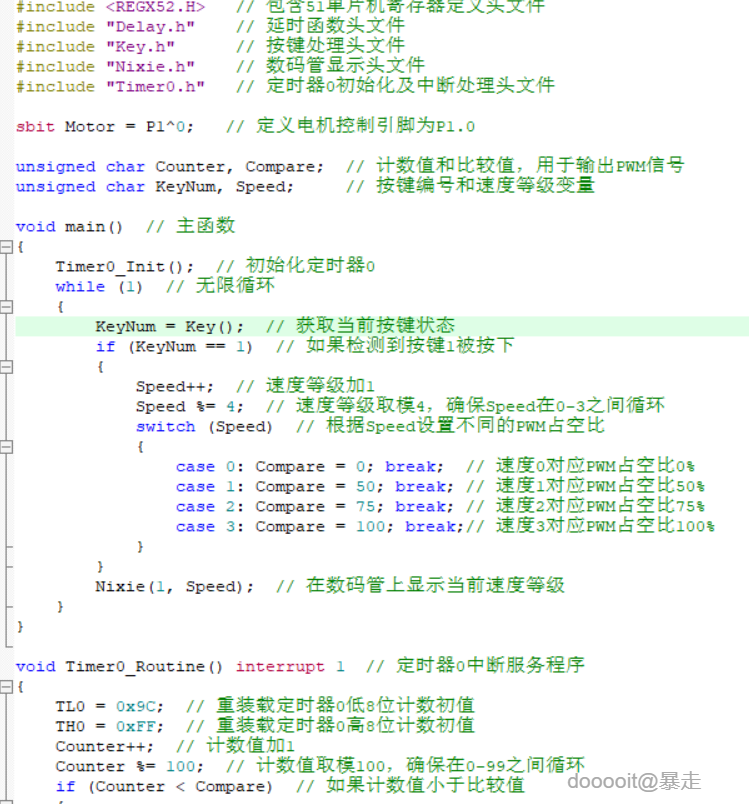Click the case 2: Compare = 75 line
The height and width of the screenshot is (804, 749).
(x=315, y=507)
